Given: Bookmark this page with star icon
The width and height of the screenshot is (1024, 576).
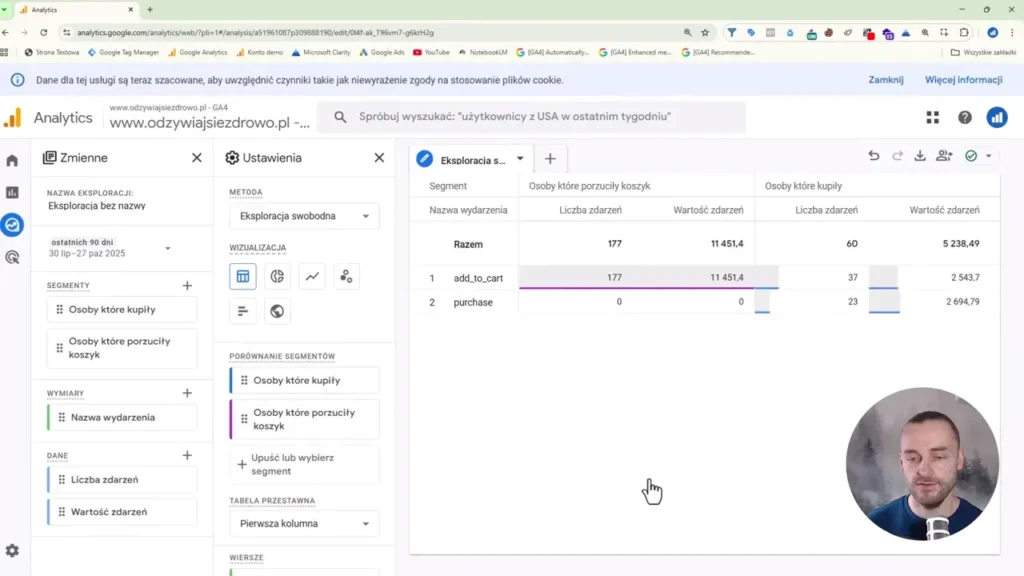Looking at the screenshot, I should (705, 33).
